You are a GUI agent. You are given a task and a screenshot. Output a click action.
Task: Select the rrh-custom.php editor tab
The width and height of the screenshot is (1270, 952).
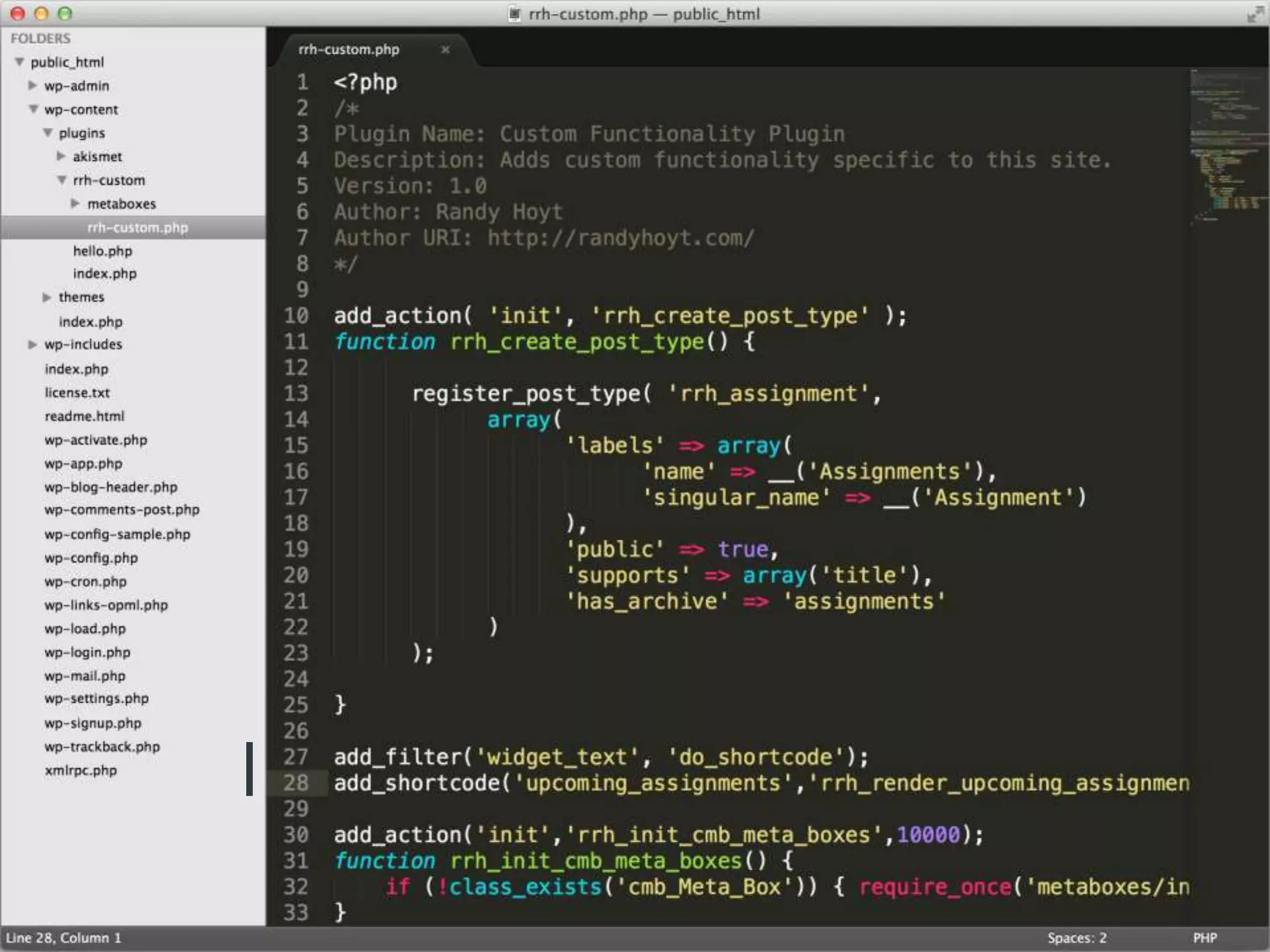coord(349,50)
